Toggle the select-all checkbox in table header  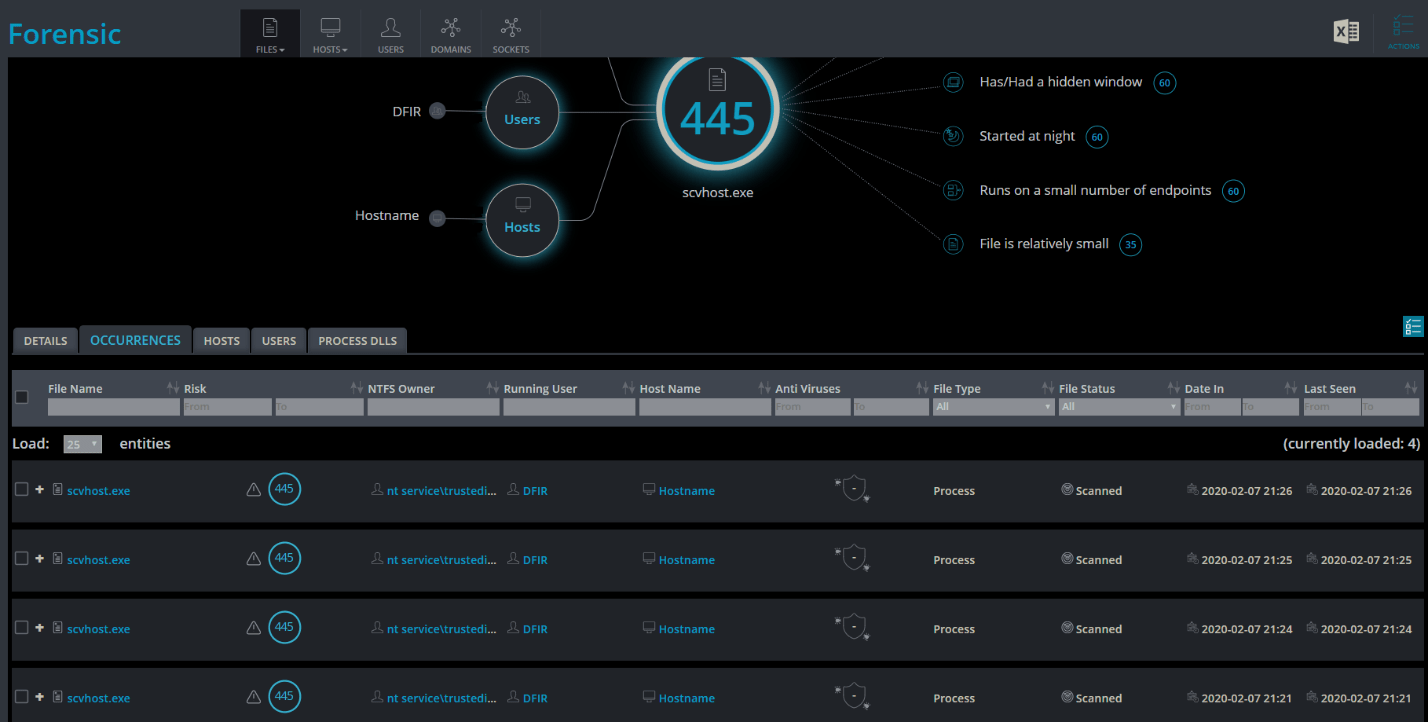coord(22,398)
